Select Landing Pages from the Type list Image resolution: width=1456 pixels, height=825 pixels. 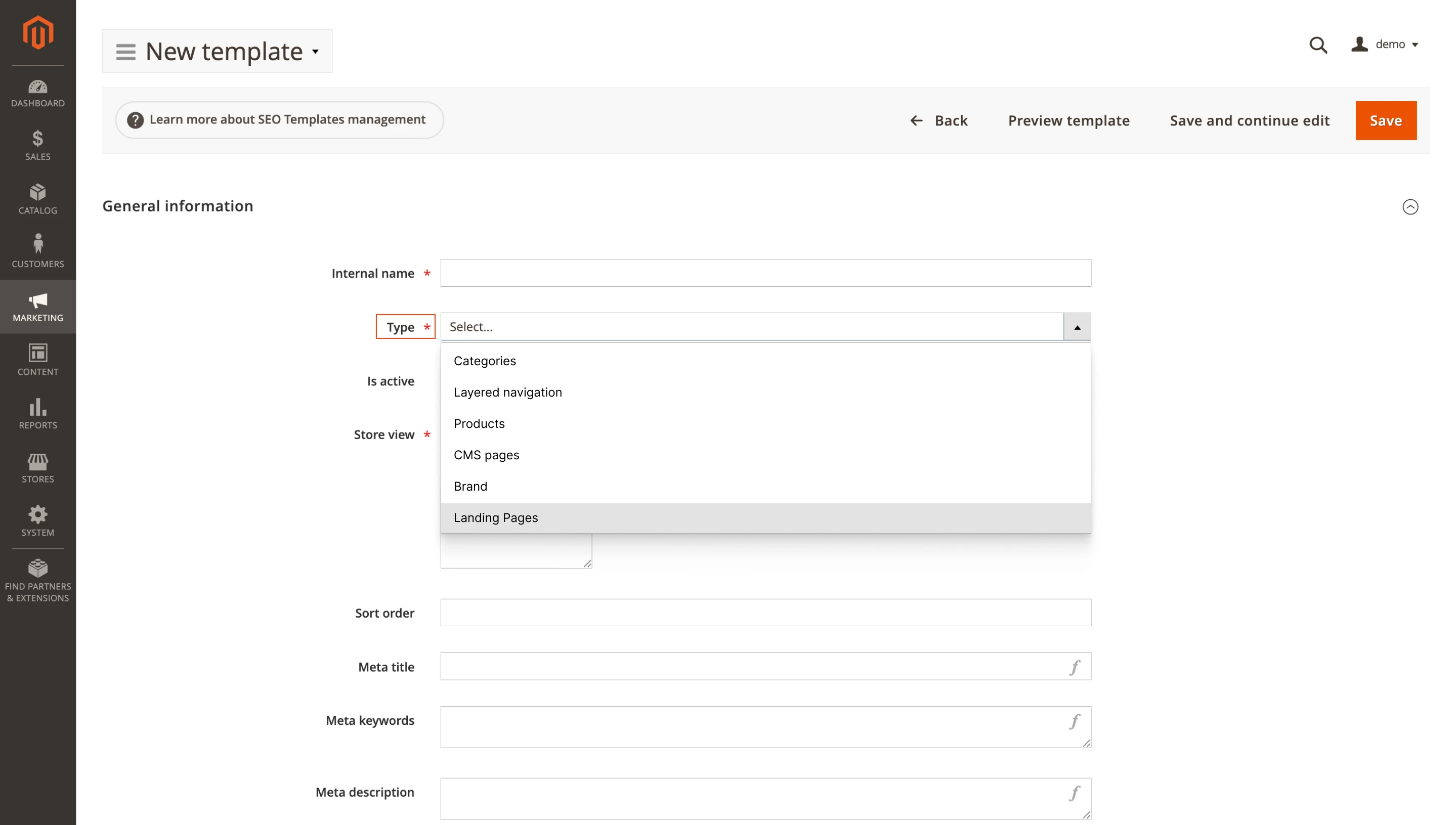click(x=496, y=517)
